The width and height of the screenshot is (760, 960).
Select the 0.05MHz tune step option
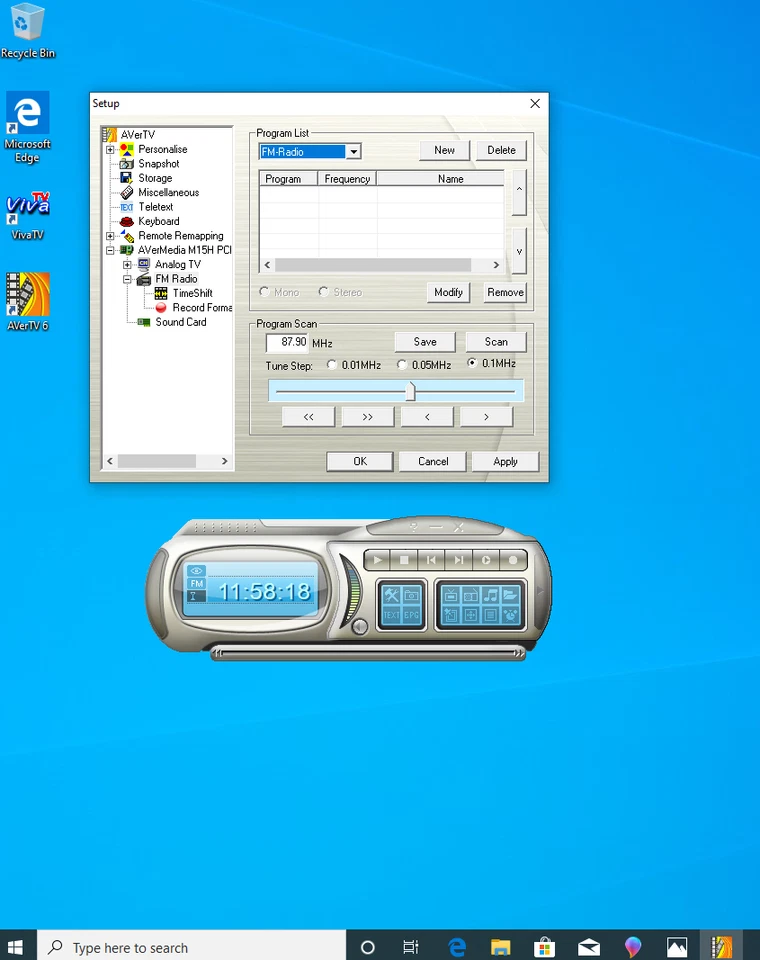(x=402, y=365)
